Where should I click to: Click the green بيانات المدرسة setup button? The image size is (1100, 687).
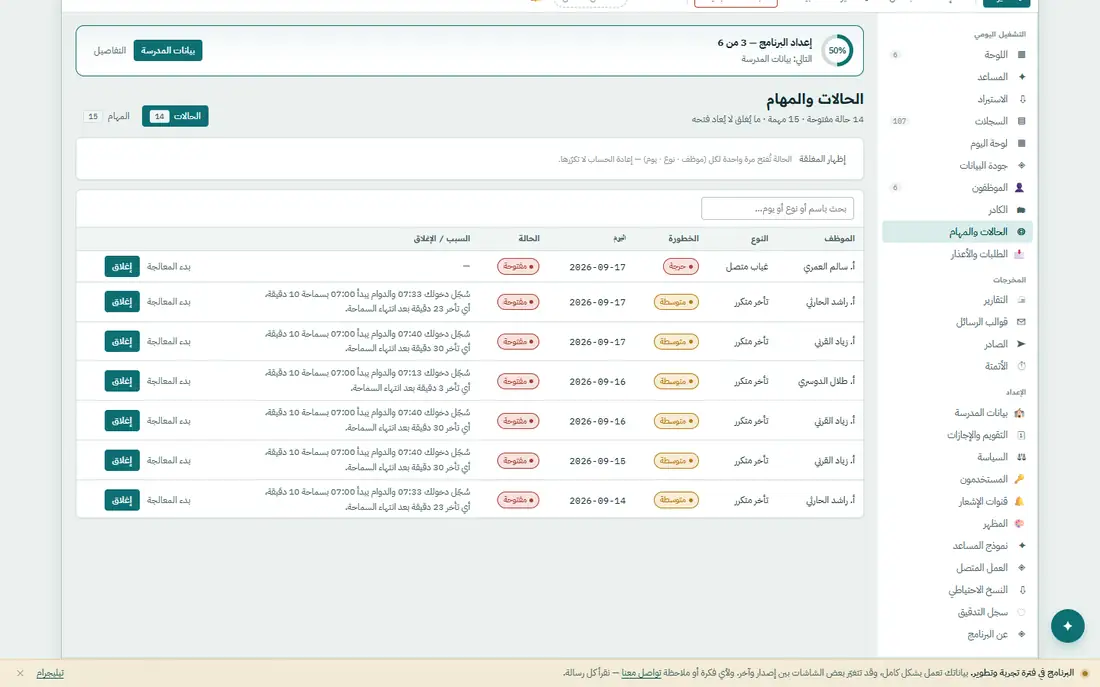click(168, 51)
